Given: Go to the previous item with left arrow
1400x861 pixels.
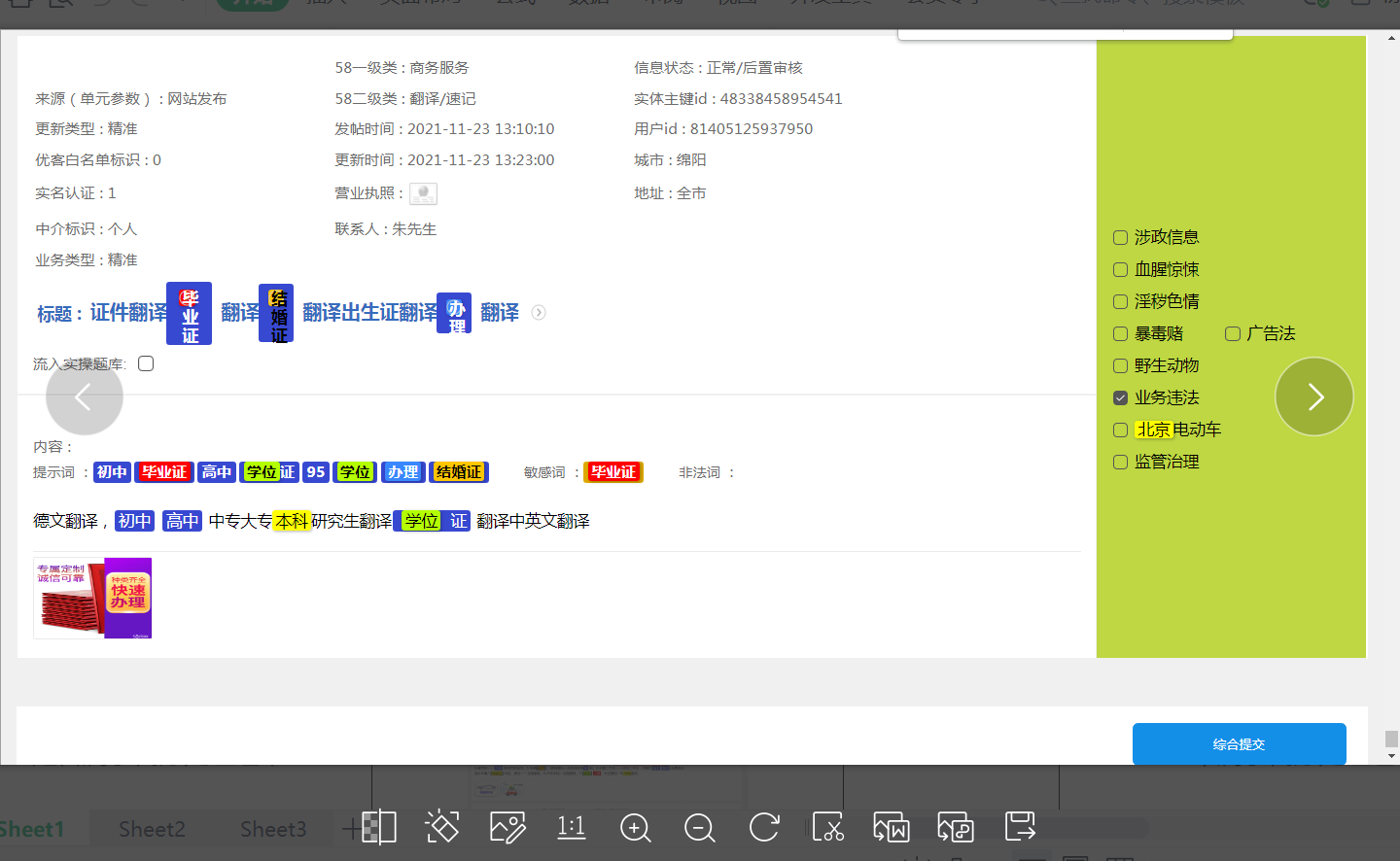Looking at the screenshot, I should click(85, 396).
